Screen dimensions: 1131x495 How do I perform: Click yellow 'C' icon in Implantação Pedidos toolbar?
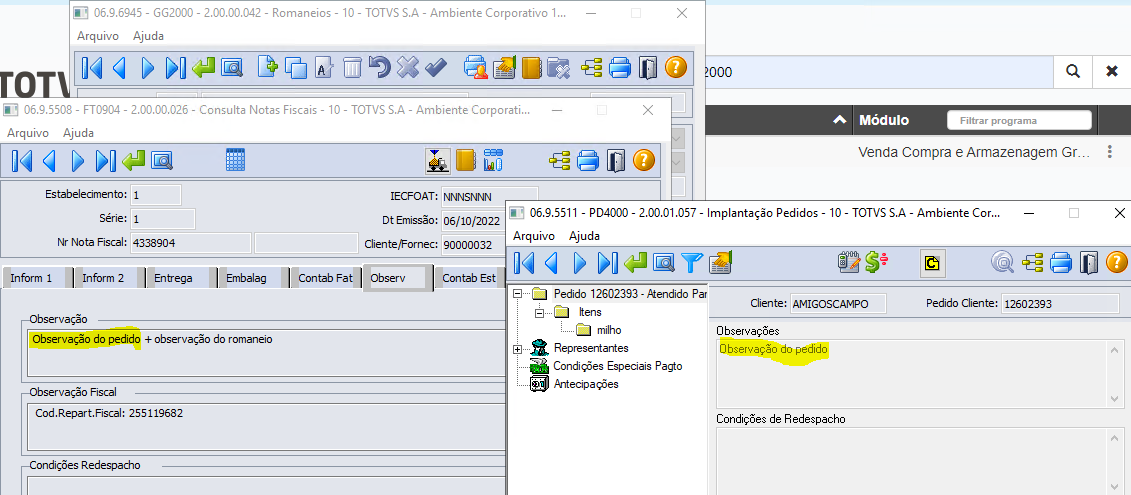(933, 263)
